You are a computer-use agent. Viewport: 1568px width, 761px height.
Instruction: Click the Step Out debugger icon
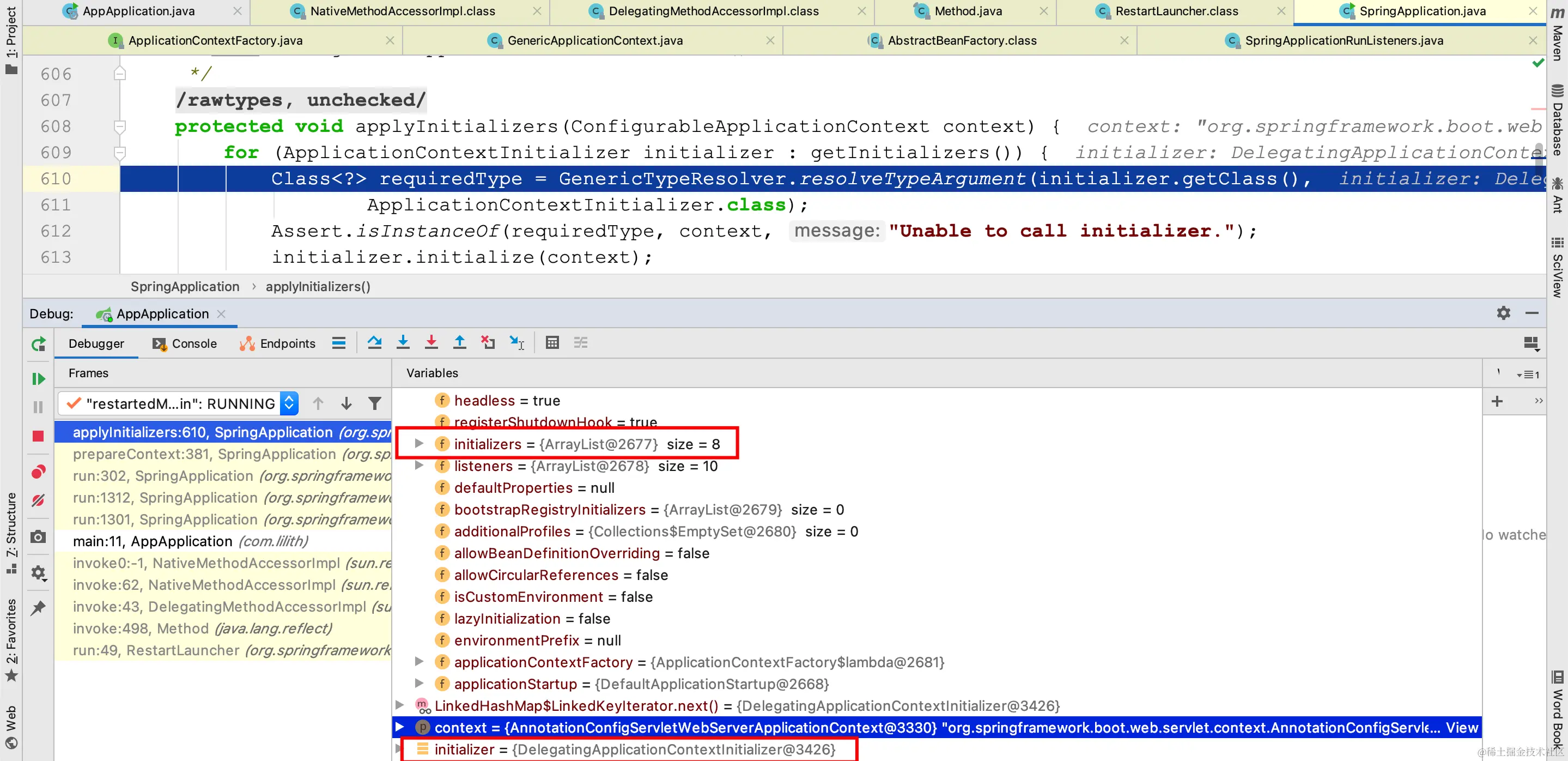pos(460,343)
